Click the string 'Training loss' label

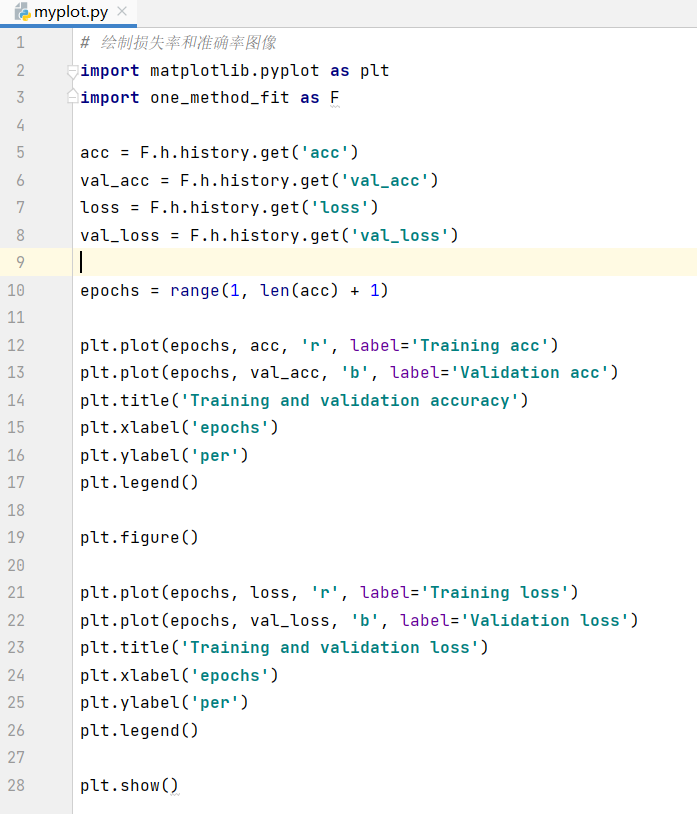(x=495, y=592)
